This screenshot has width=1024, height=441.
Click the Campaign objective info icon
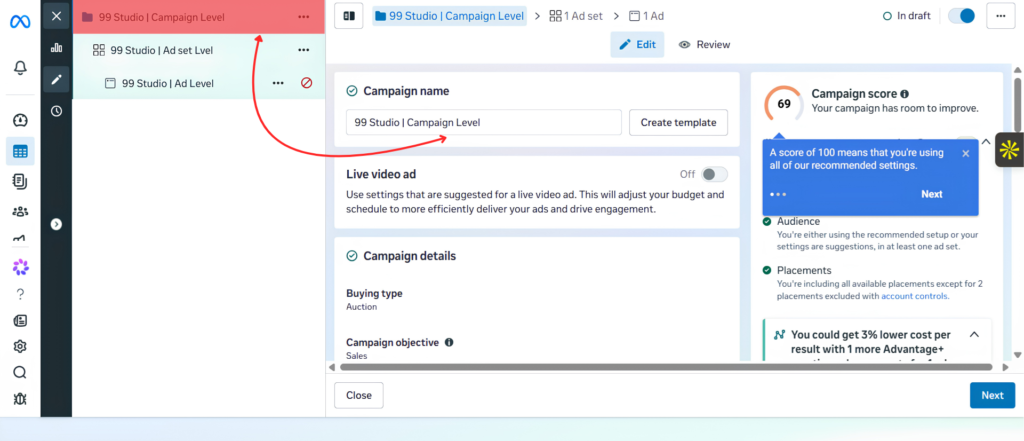[x=449, y=342]
